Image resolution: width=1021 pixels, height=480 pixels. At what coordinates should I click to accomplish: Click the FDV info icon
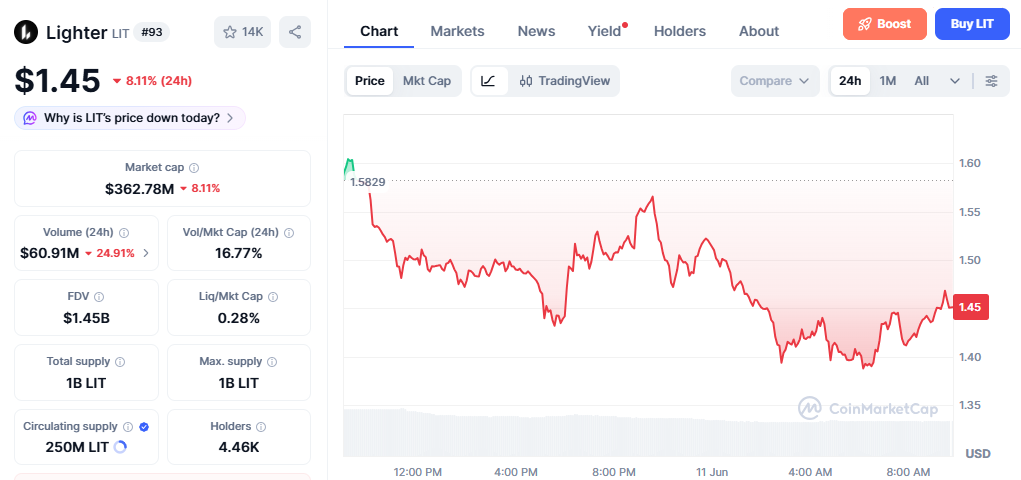99,297
